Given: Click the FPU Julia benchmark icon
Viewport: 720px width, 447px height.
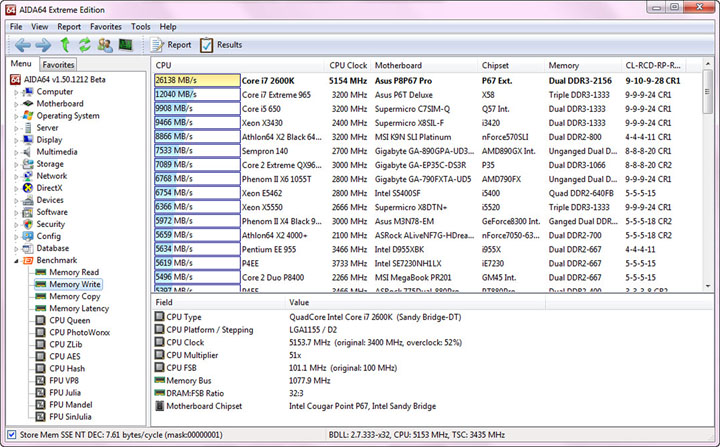Looking at the screenshot, I should pyautogui.click(x=40, y=392).
